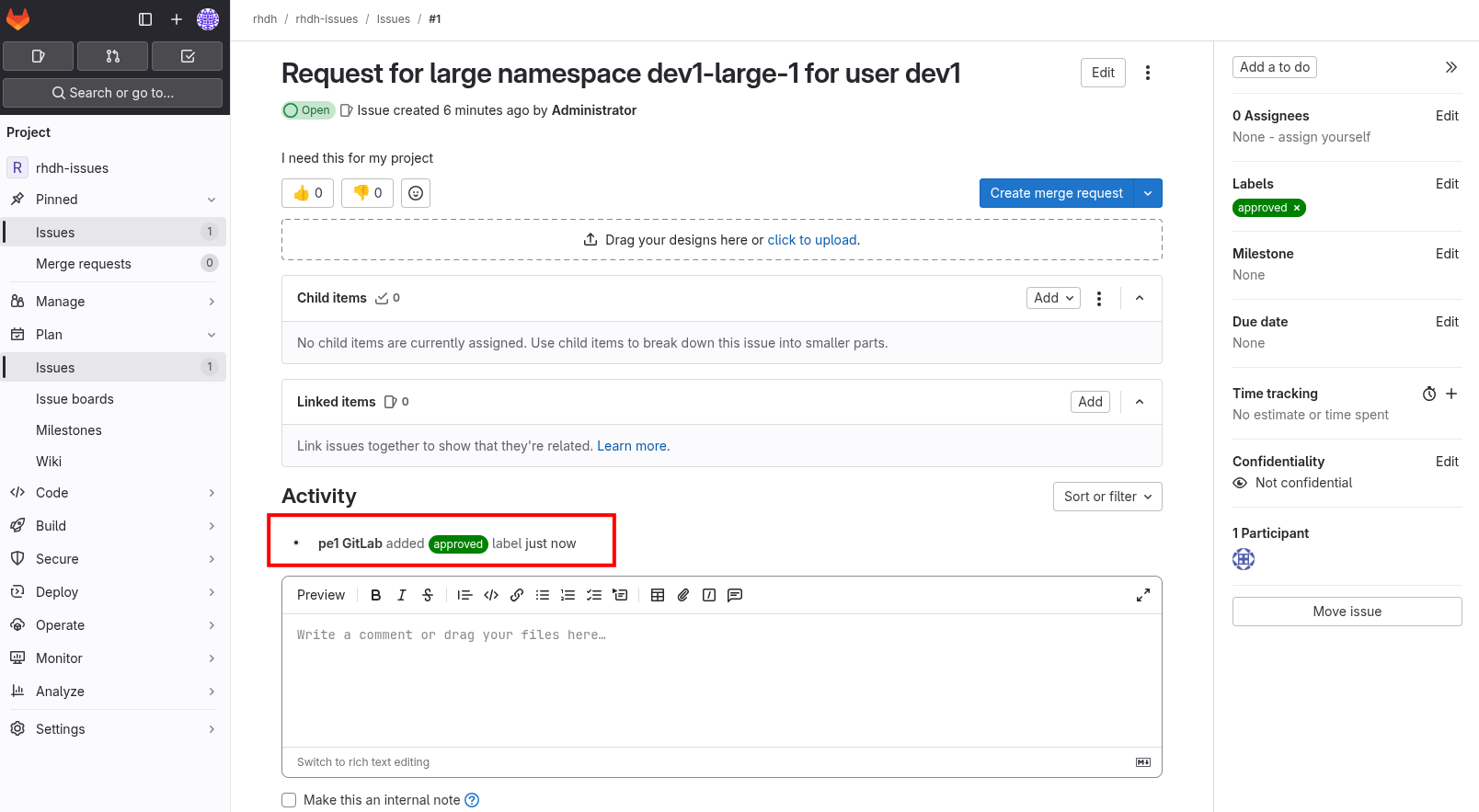Insert a table in comment editor
The height and width of the screenshot is (812, 1479).
click(658, 595)
